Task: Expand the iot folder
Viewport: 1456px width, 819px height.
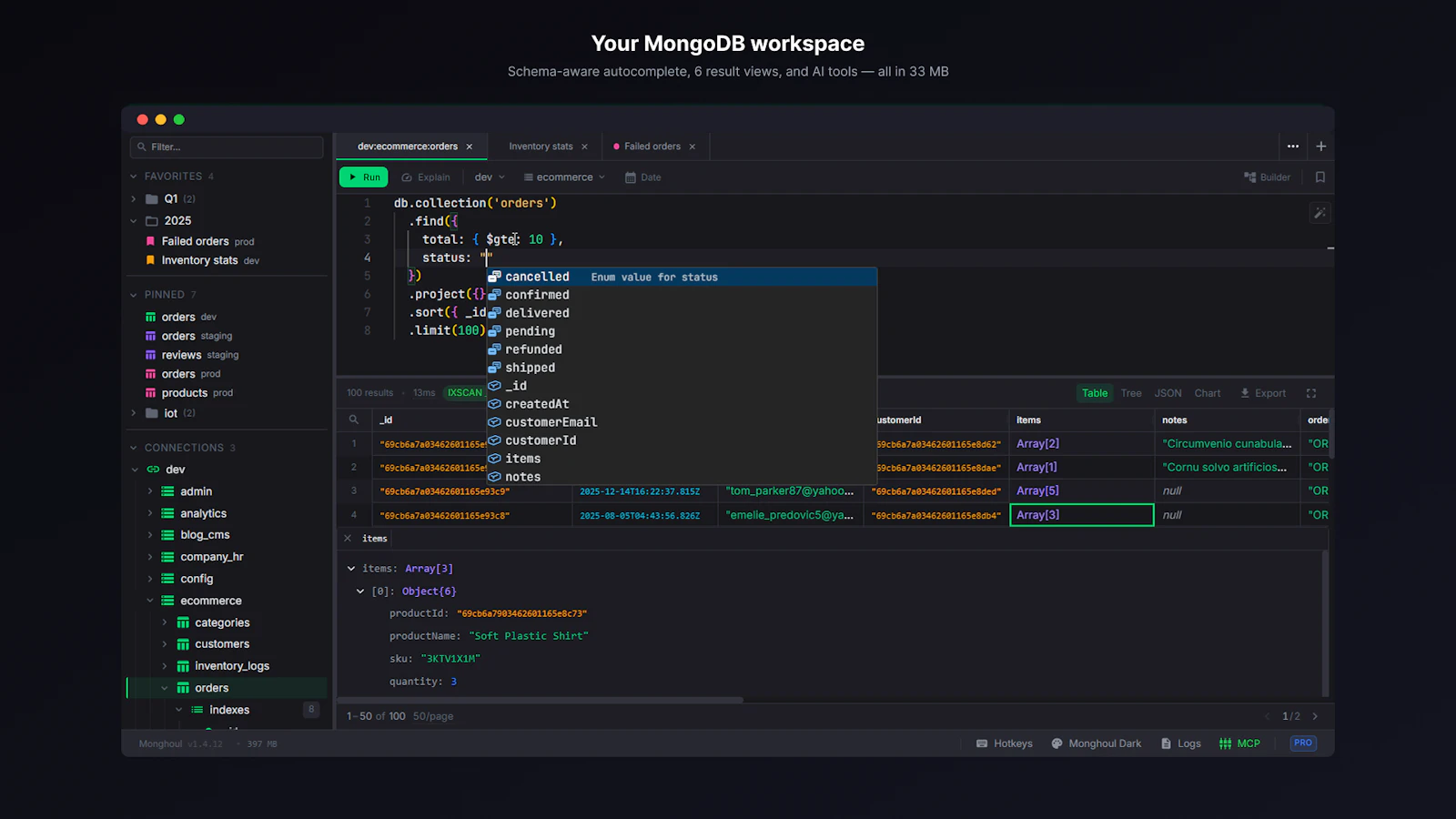Action: [134, 413]
